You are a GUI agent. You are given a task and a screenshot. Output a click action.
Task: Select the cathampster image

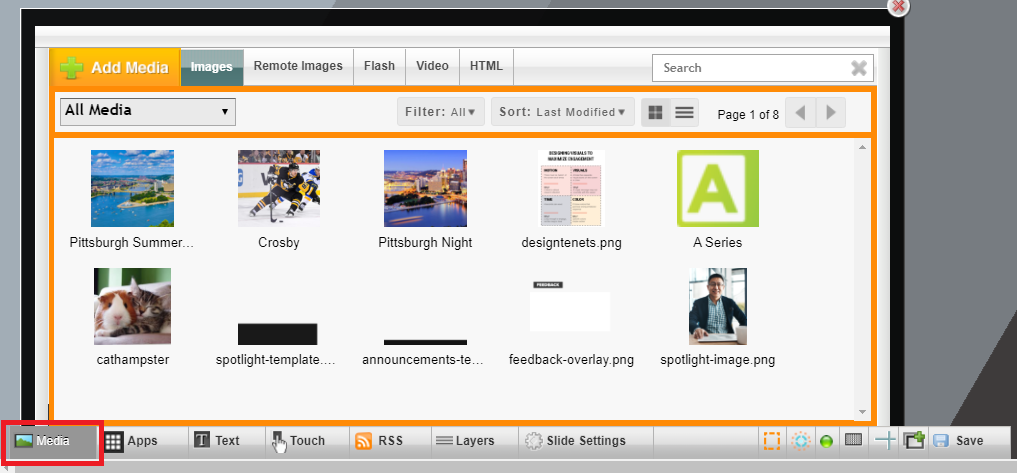132,306
